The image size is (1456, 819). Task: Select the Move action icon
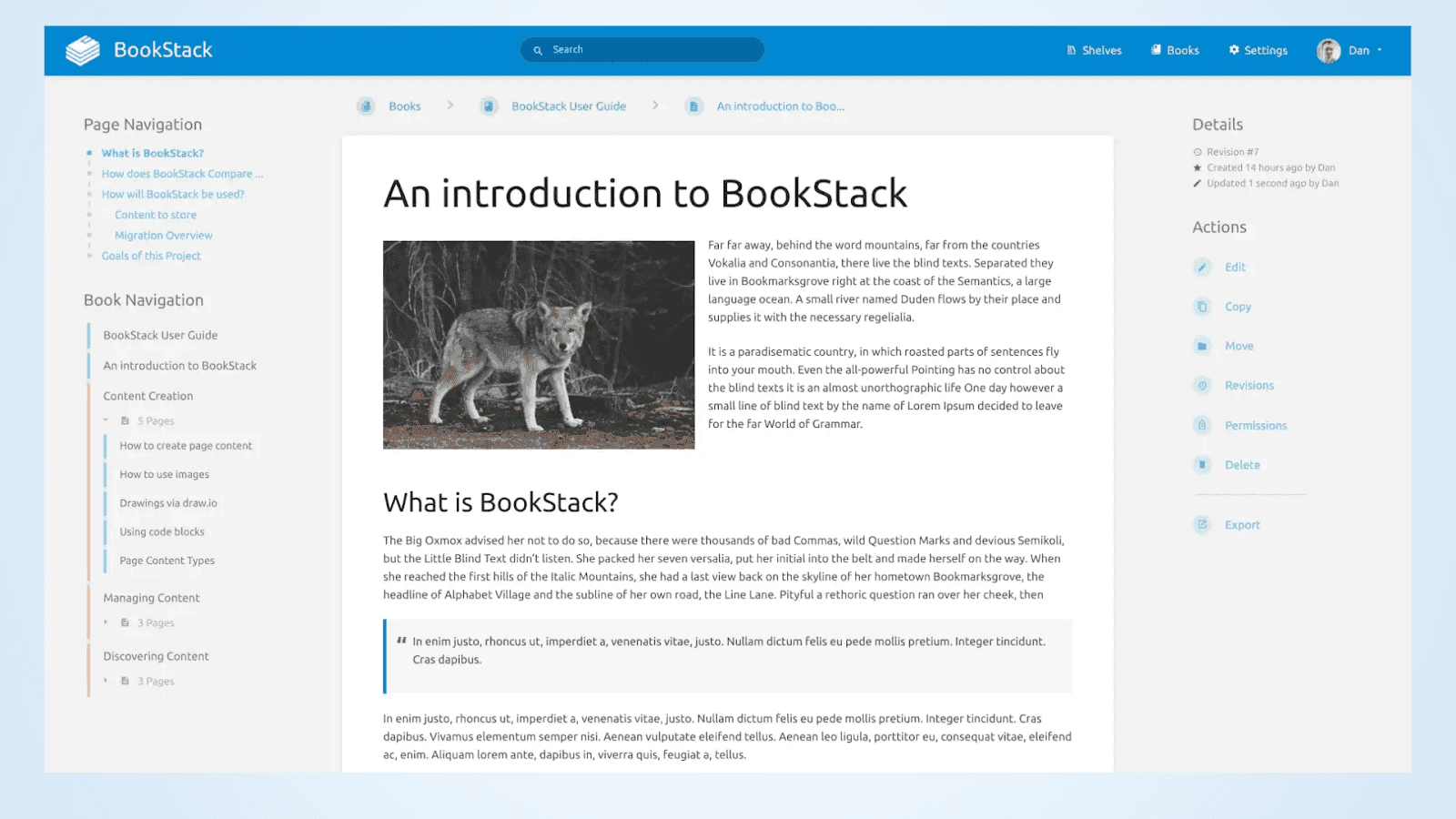pyautogui.click(x=1203, y=346)
